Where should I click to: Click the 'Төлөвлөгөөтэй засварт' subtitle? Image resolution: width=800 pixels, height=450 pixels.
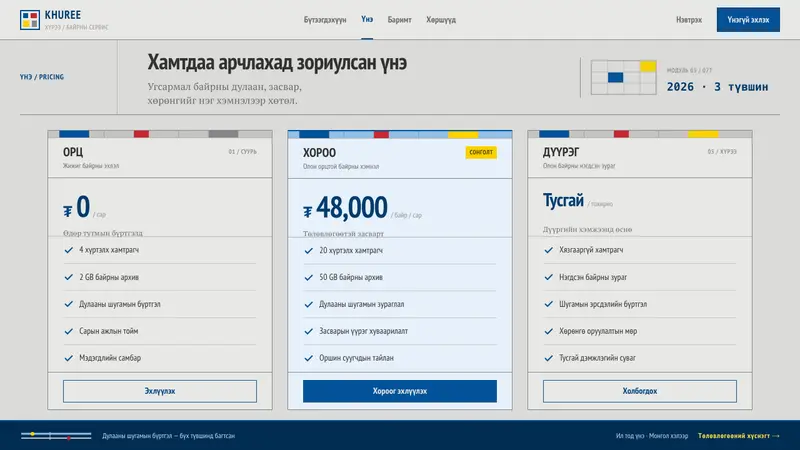point(343,234)
